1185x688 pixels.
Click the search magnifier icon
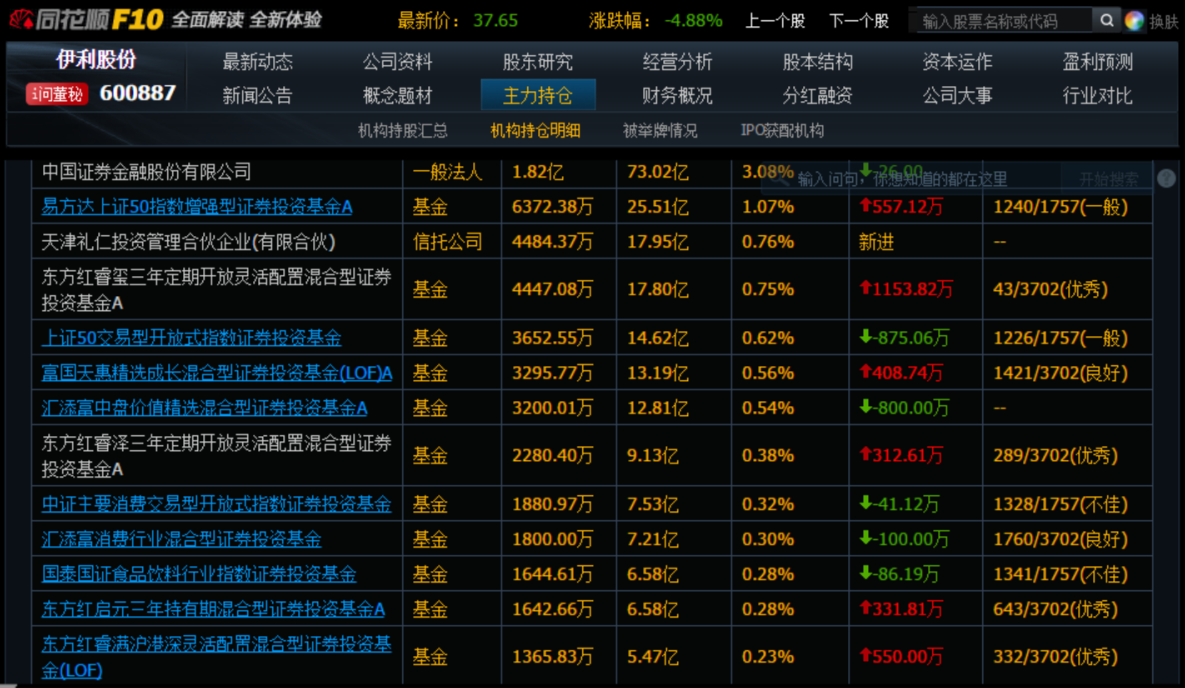tap(1106, 20)
